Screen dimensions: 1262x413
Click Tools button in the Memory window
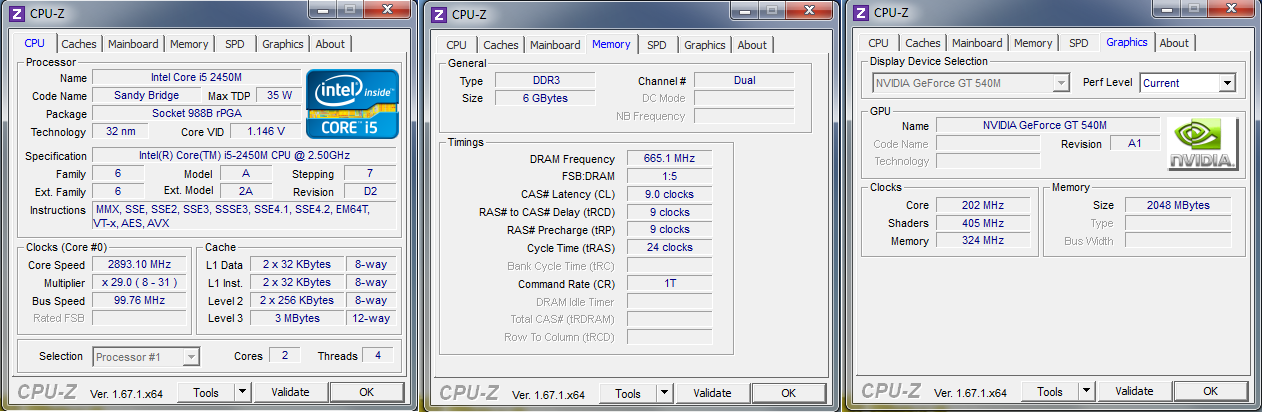[628, 393]
